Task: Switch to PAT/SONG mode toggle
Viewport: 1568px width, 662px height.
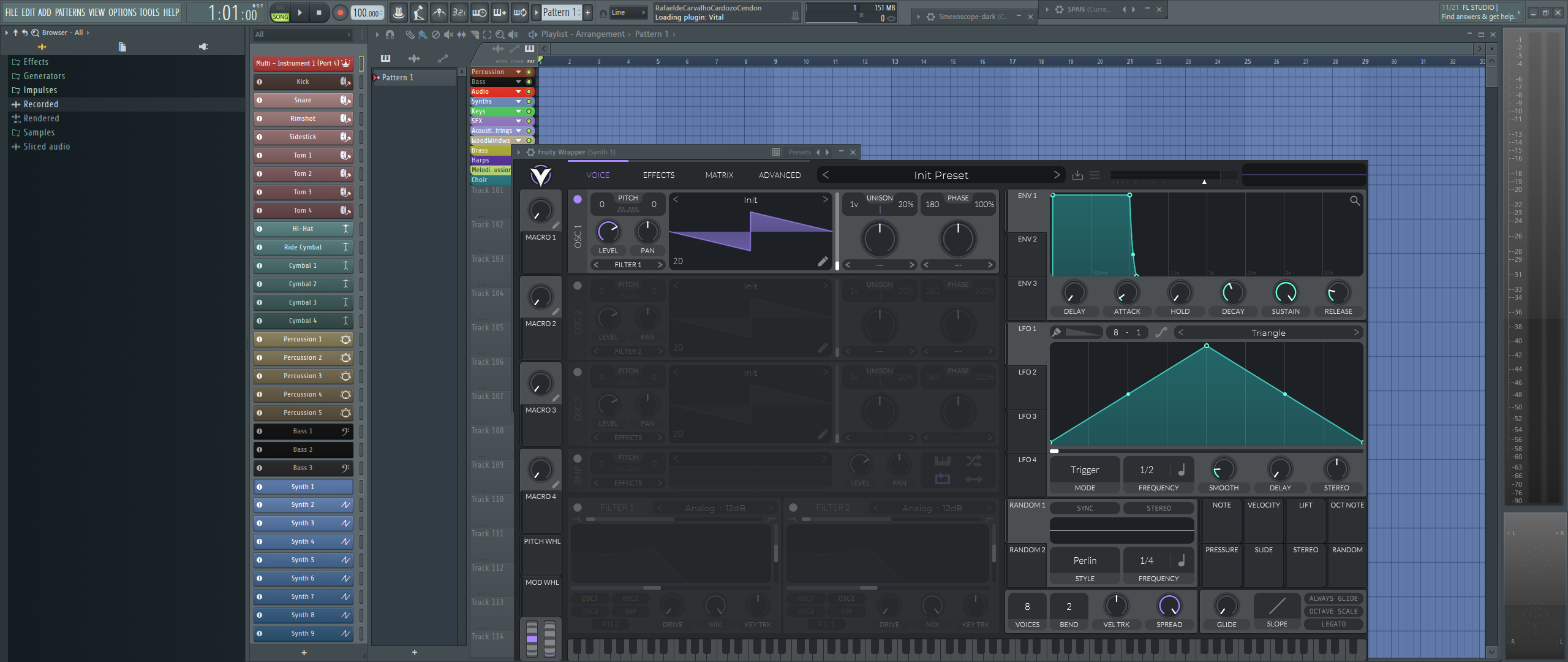Action: click(x=280, y=12)
